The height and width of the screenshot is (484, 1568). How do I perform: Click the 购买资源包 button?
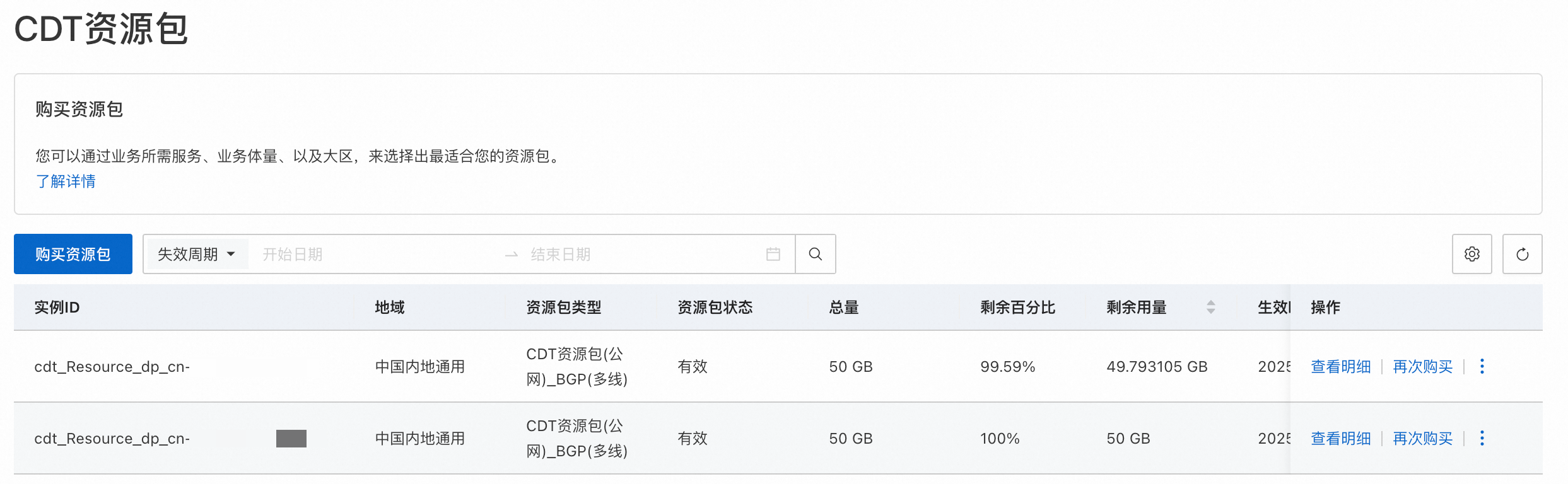coord(73,254)
